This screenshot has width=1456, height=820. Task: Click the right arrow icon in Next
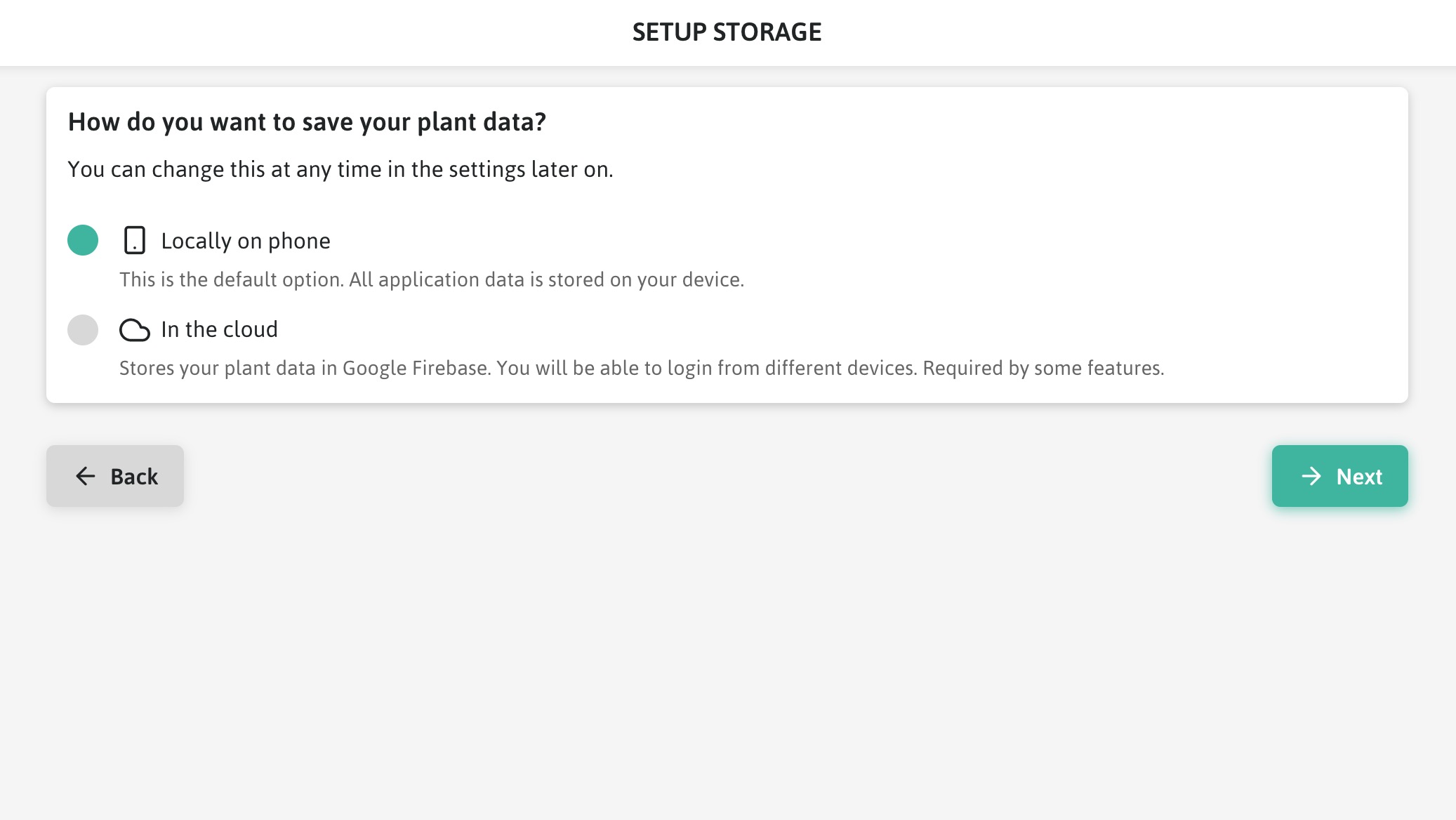[x=1311, y=476]
